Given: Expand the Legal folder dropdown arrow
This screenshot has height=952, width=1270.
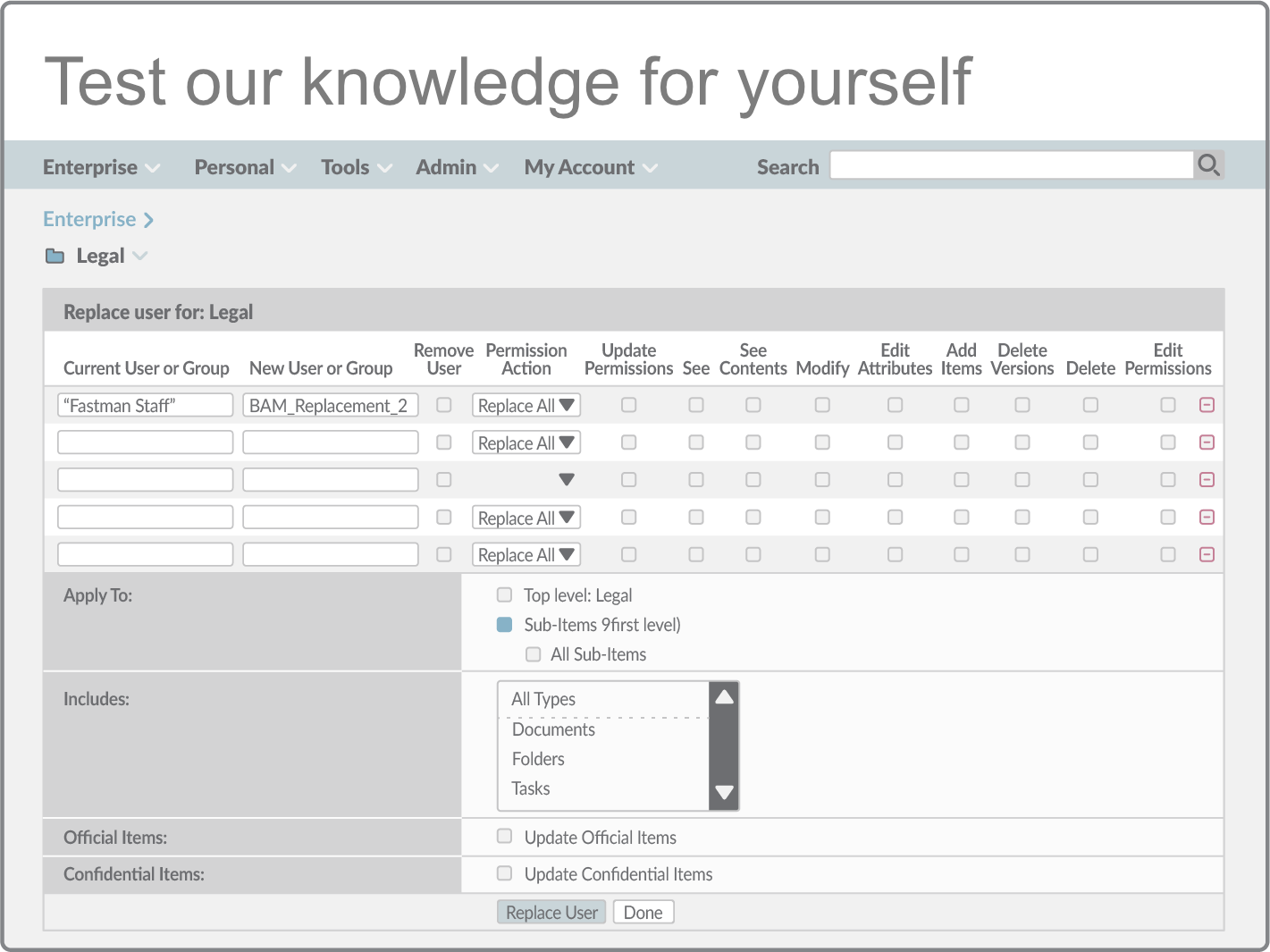Looking at the screenshot, I should coord(139,257).
